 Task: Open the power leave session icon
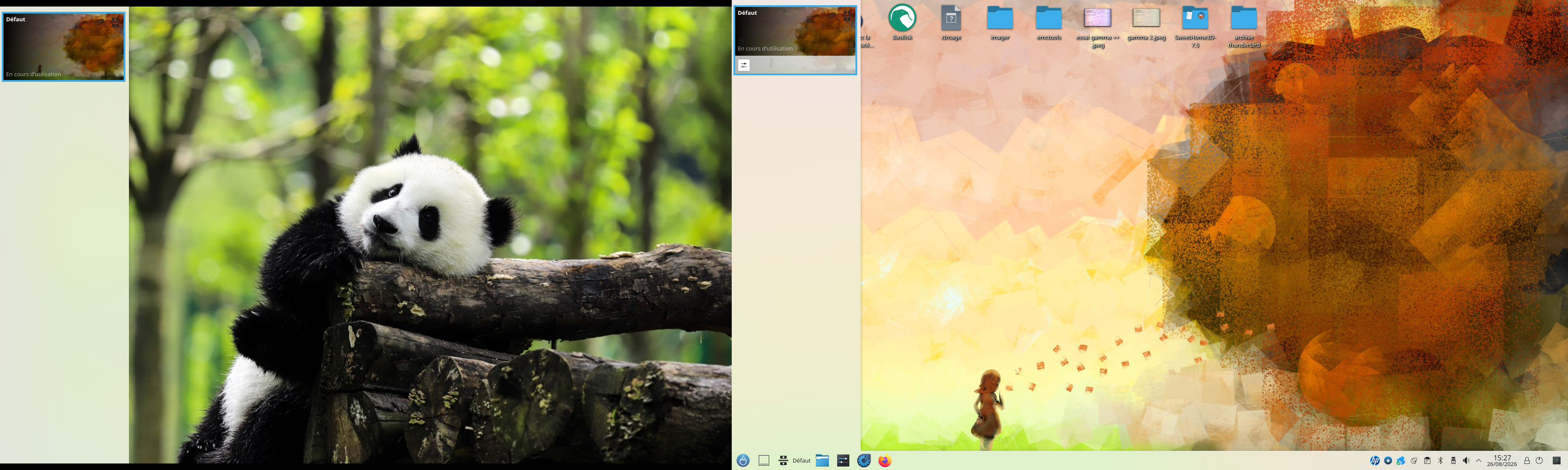pyautogui.click(x=1539, y=460)
